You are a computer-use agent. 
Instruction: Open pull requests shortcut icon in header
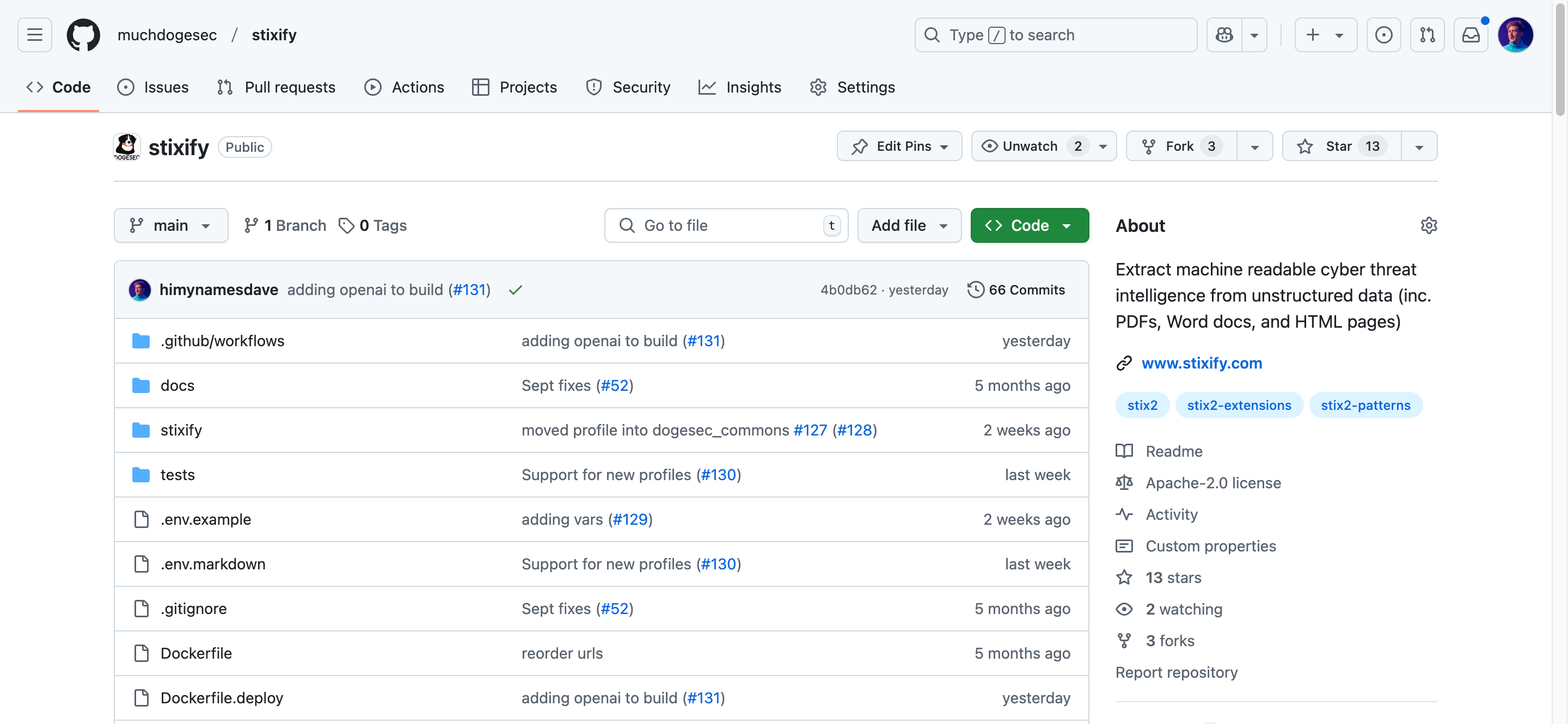click(x=1427, y=35)
